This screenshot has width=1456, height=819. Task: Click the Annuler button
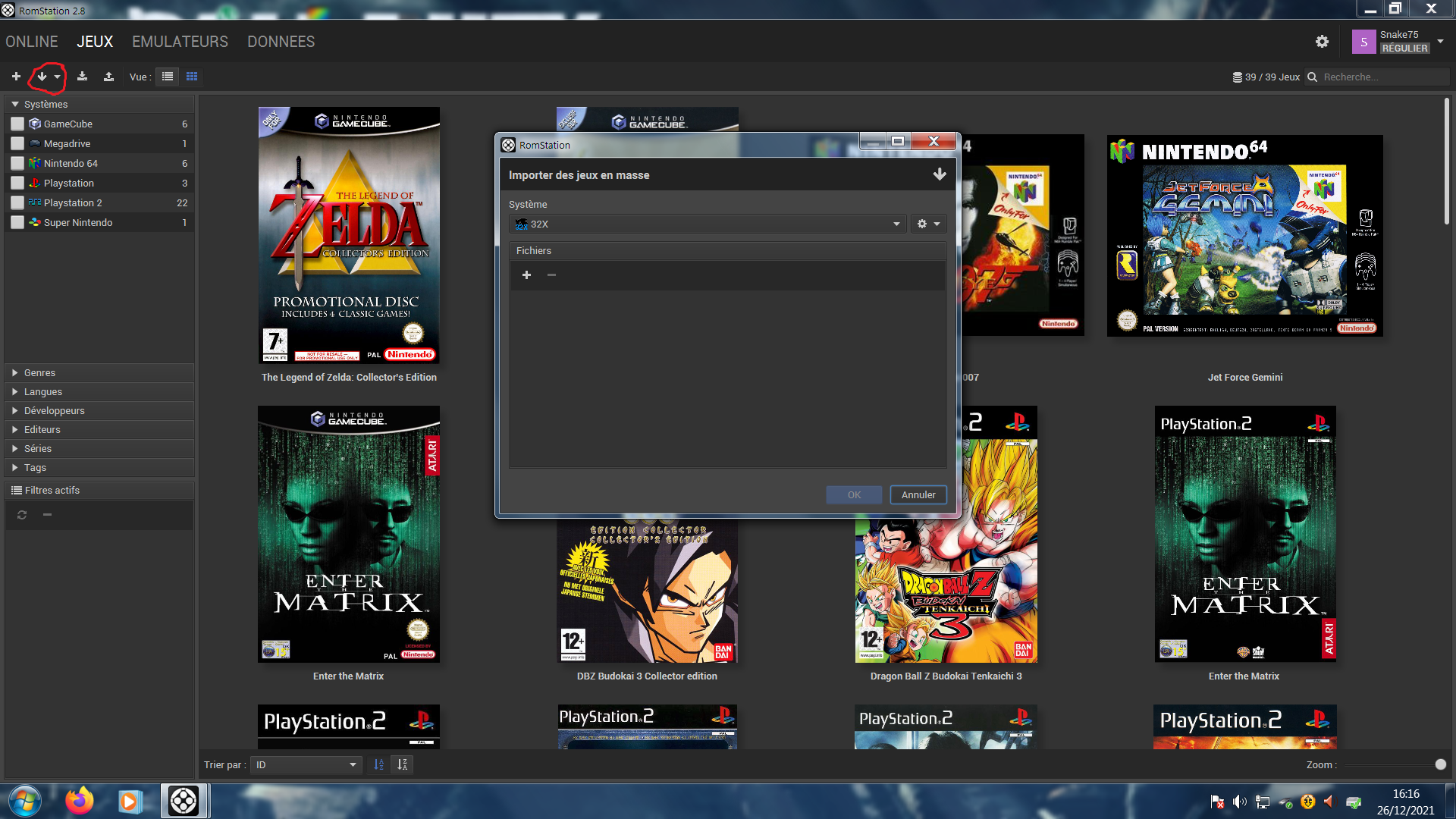pos(918,495)
